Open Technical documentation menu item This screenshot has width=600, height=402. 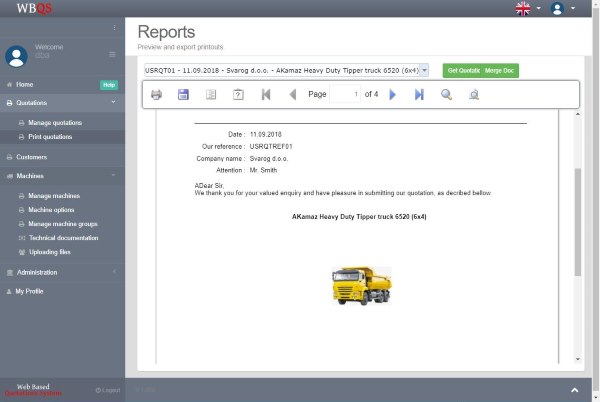63,238
